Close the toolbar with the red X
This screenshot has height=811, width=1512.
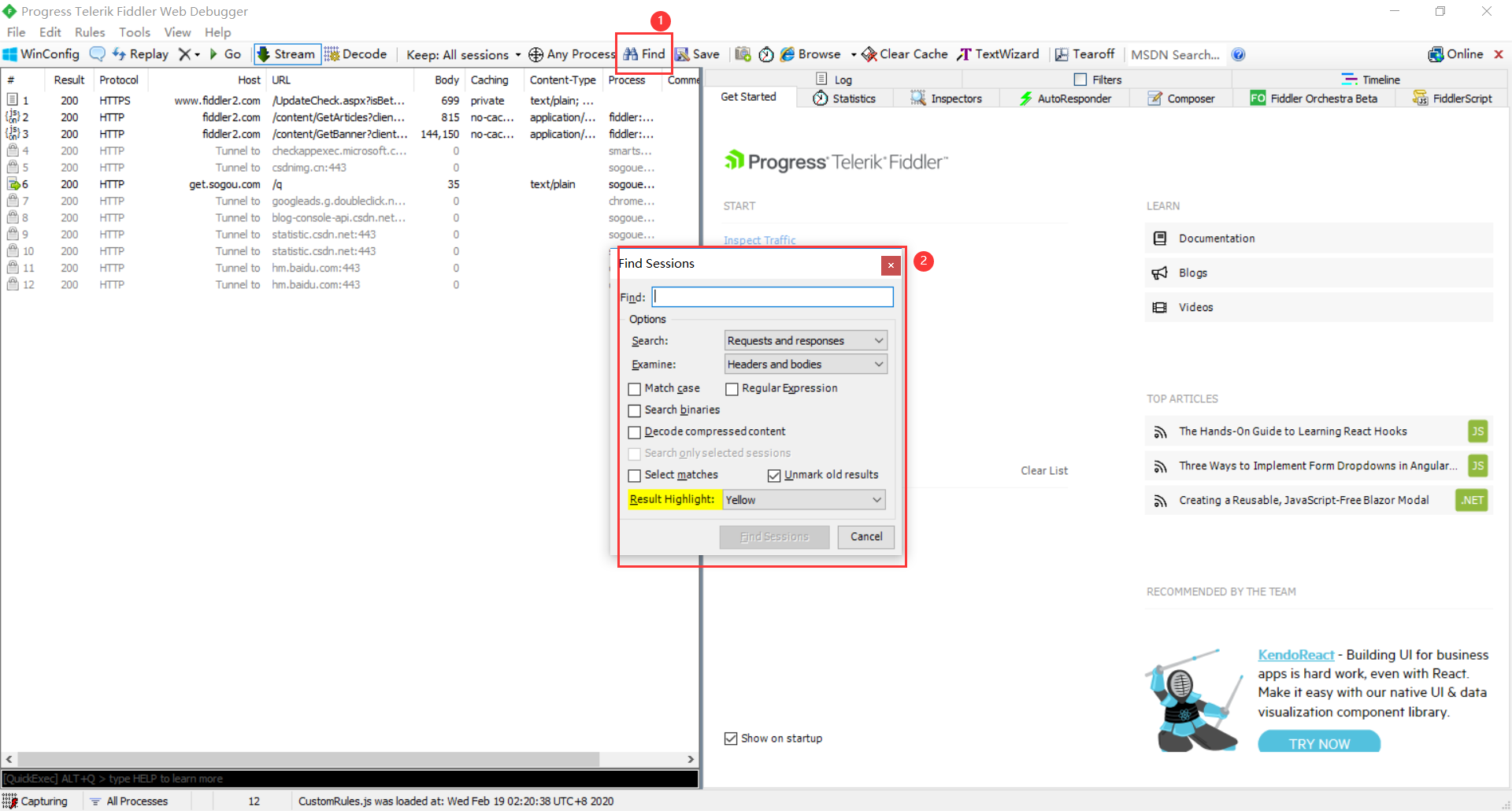tap(1499, 54)
